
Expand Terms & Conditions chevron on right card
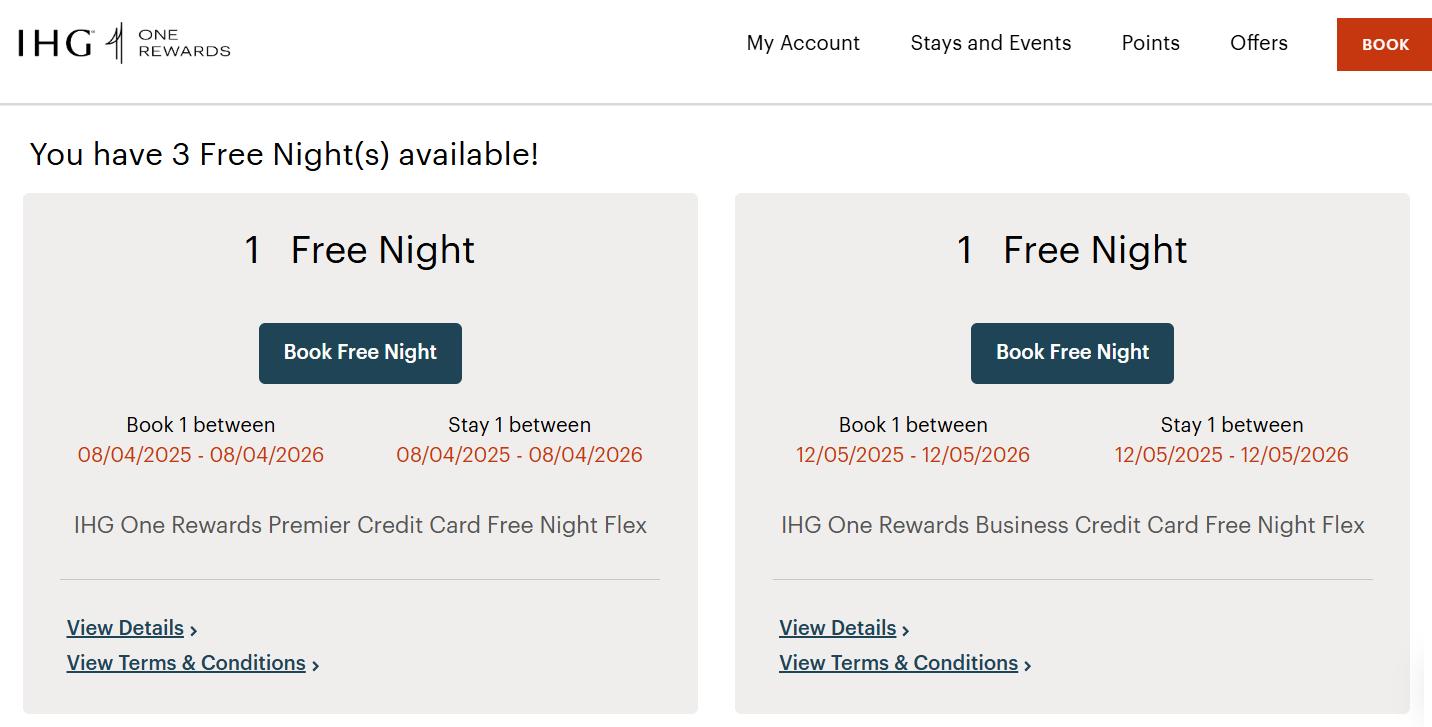(1028, 664)
